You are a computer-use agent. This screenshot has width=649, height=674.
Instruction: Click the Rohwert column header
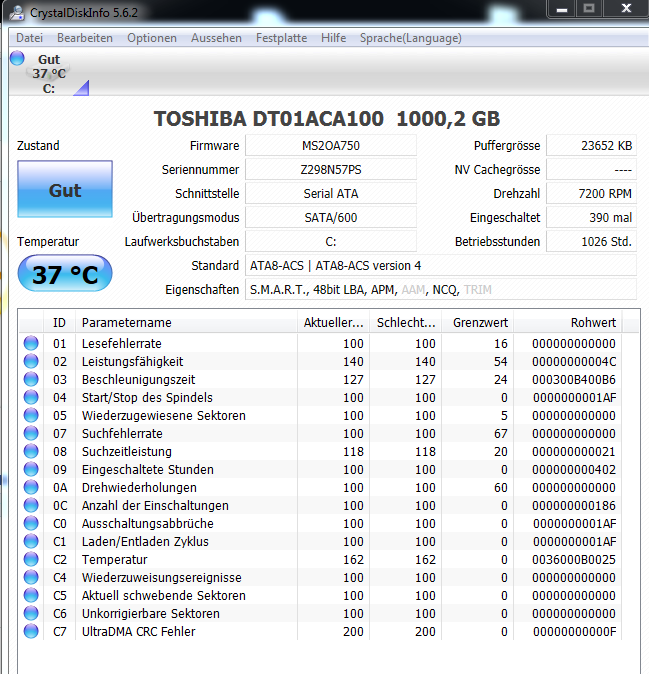tap(568, 322)
